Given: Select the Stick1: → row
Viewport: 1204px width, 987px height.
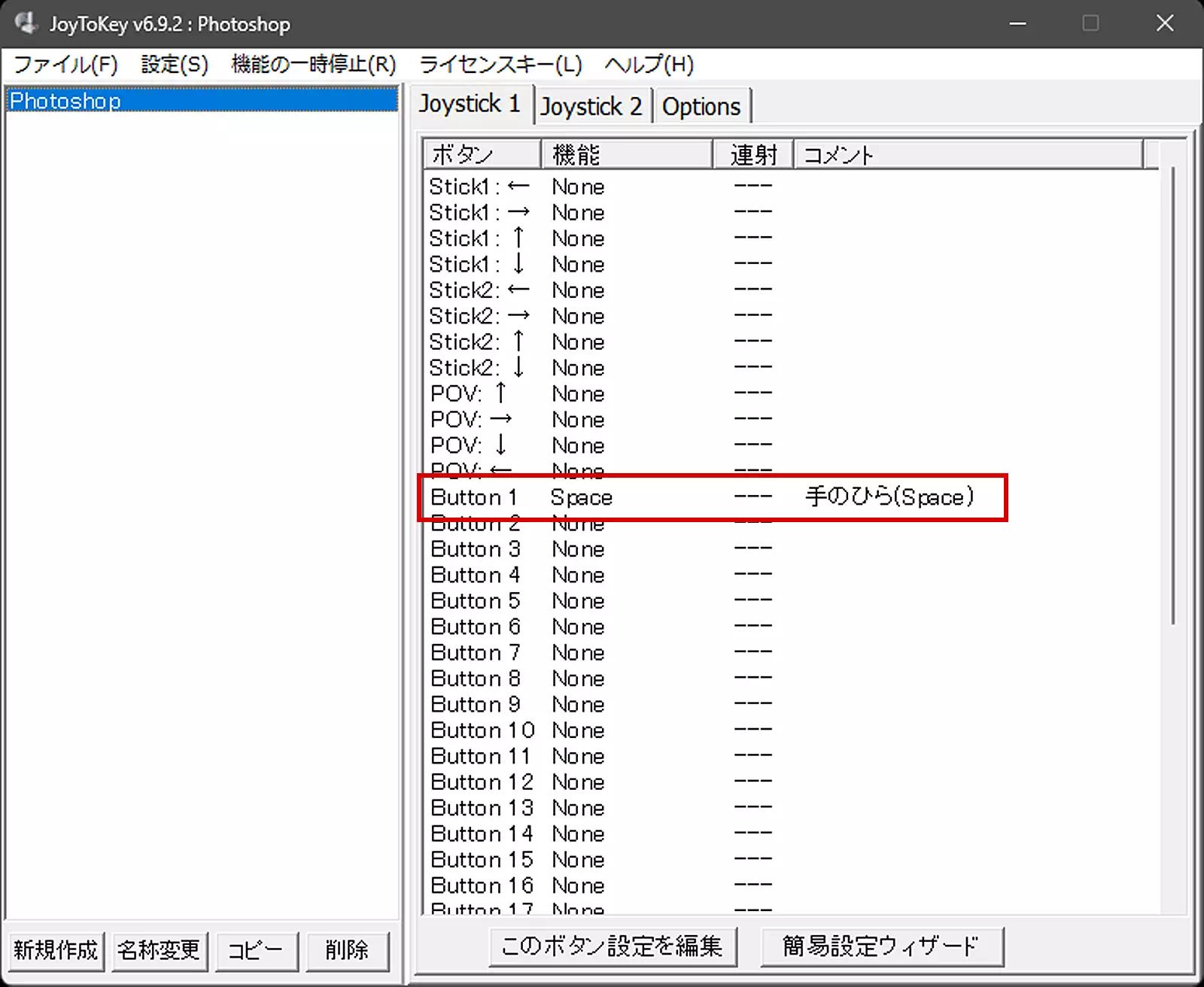Looking at the screenshot, I should pyautogui.click(x=790, y=212).
